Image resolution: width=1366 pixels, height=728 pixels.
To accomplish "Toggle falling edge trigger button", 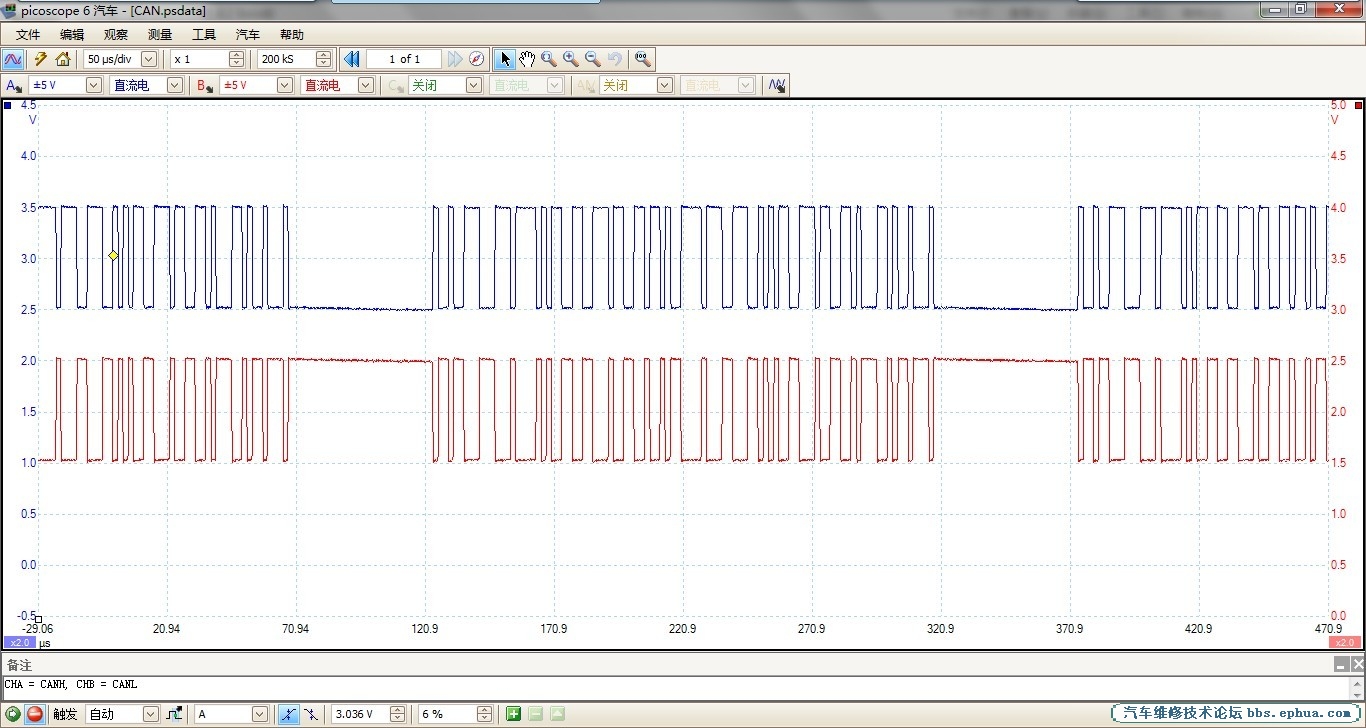I will pos(311,714).
